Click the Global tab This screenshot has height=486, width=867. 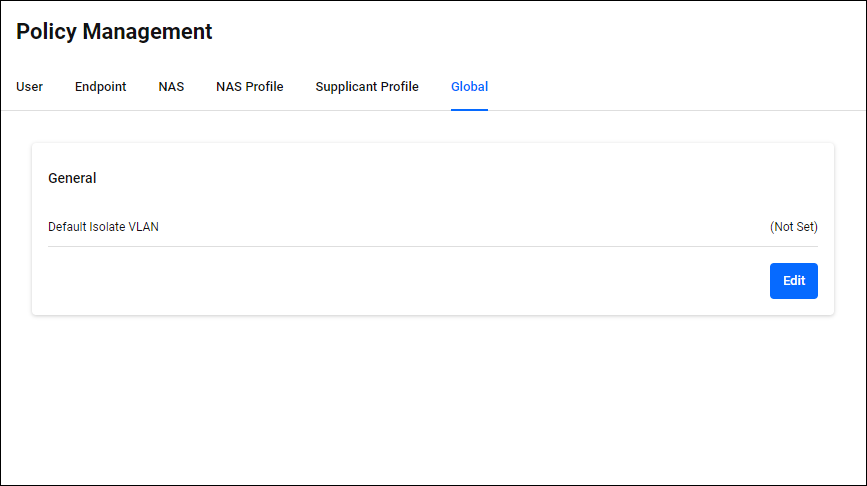pos(469,87)
